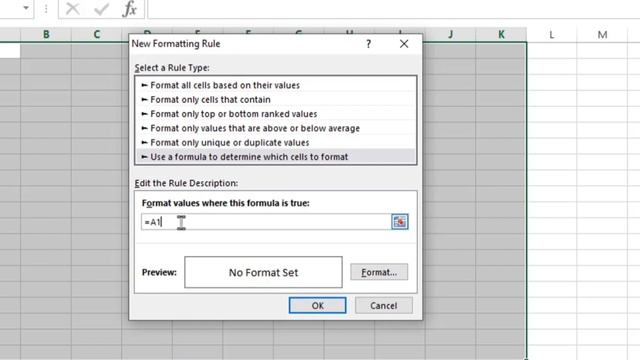Click the range selector icon in formula field
640x360 pixels.
tap(400, 222)
